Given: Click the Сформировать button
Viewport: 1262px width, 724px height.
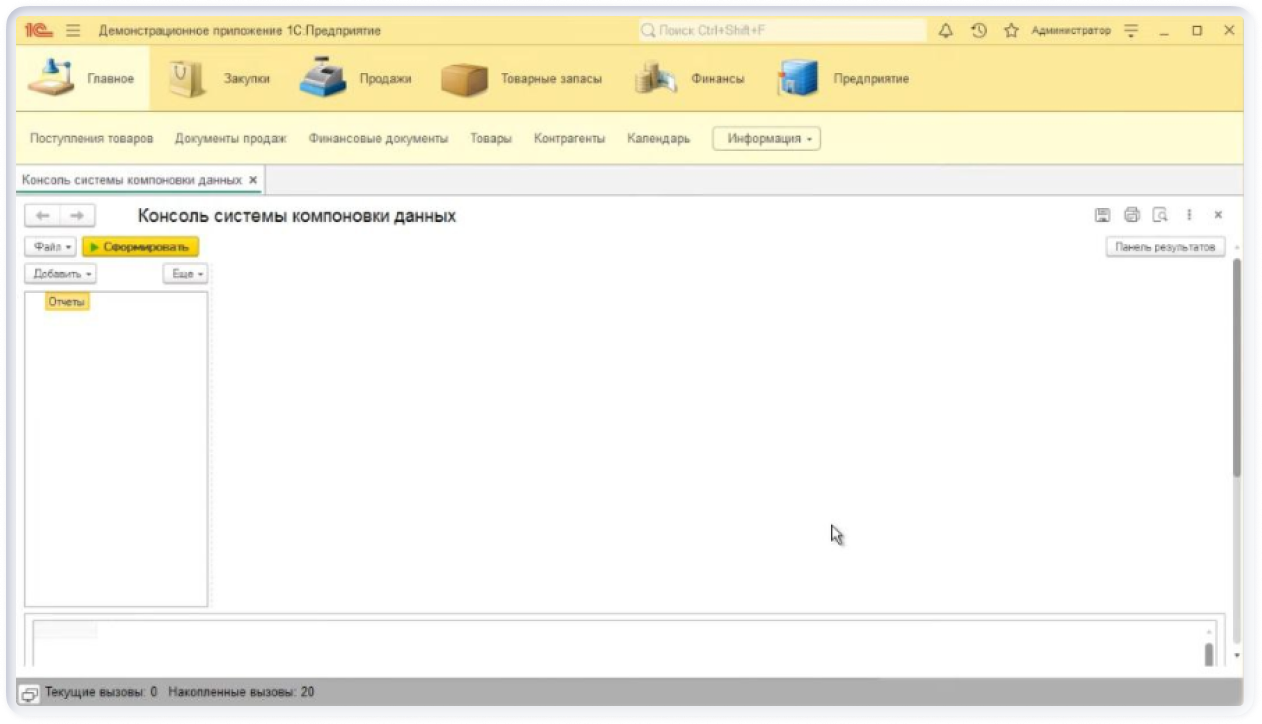Looking at the screenshot, I should (141, 246).
